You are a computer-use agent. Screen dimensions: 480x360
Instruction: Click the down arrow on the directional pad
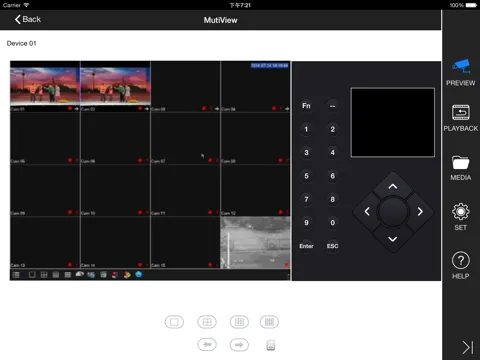click(x=393, y=239)
